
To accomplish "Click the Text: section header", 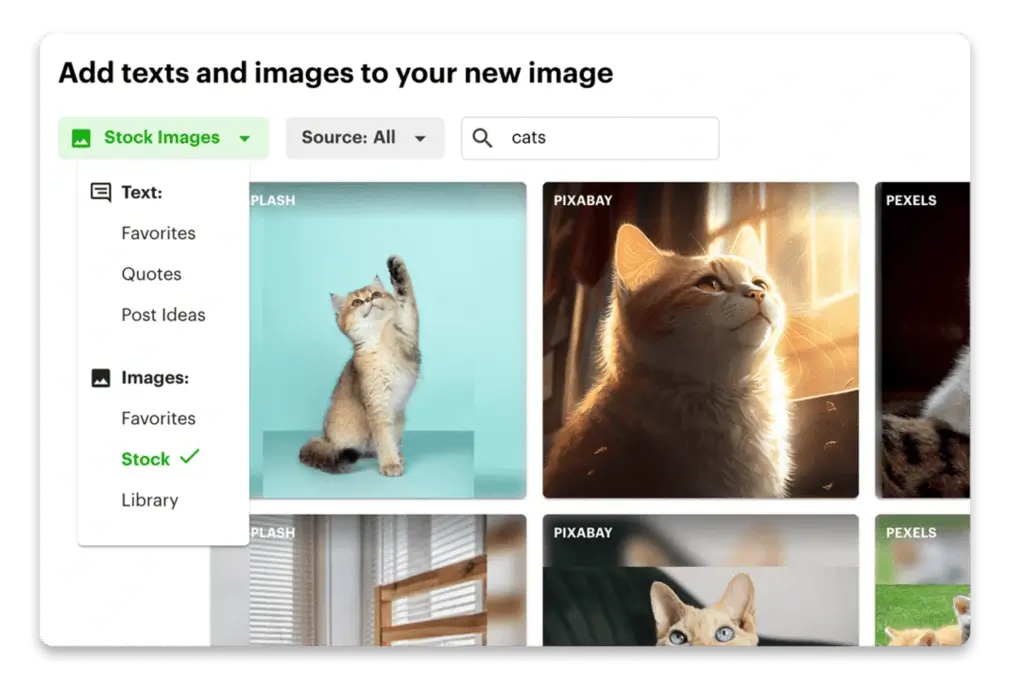I will [142, 192].
